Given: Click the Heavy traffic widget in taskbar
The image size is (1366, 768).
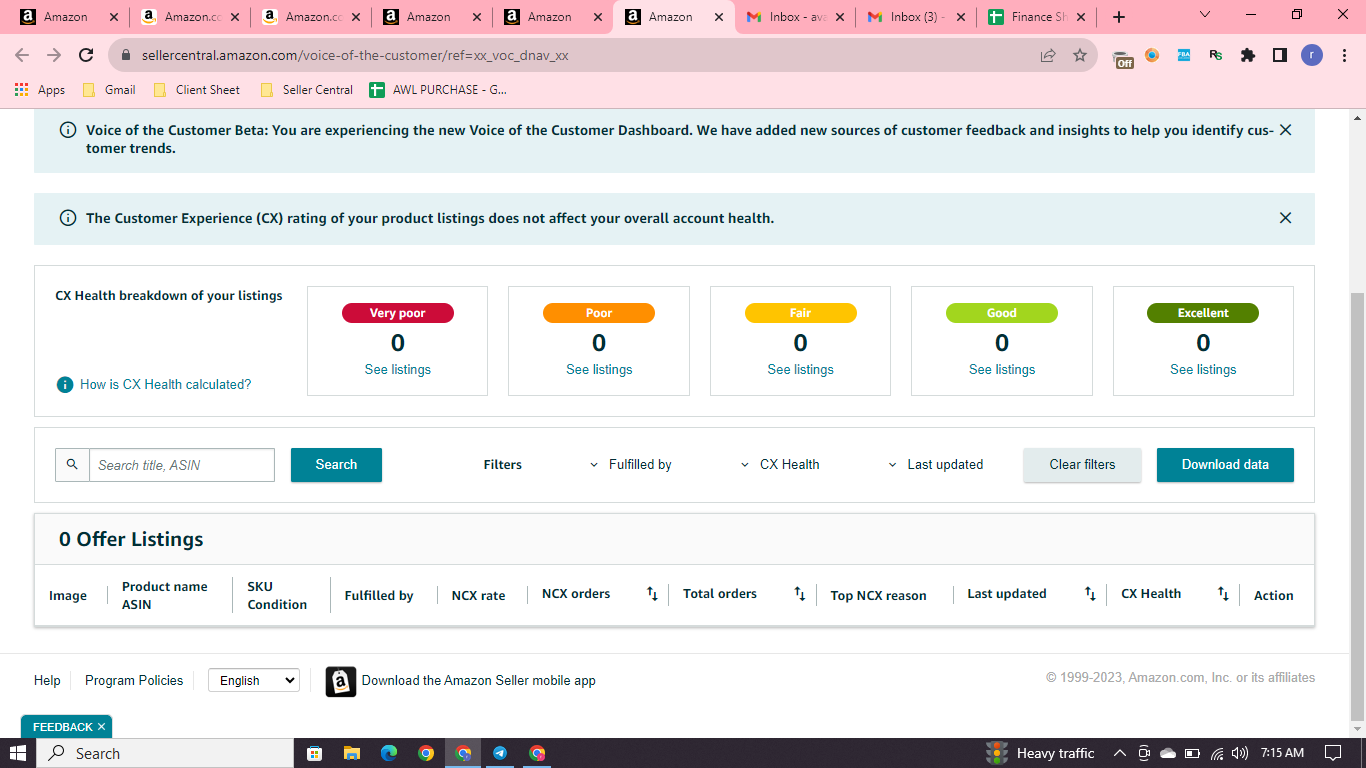Looking at the screenshot, I should click(1040, 753).
